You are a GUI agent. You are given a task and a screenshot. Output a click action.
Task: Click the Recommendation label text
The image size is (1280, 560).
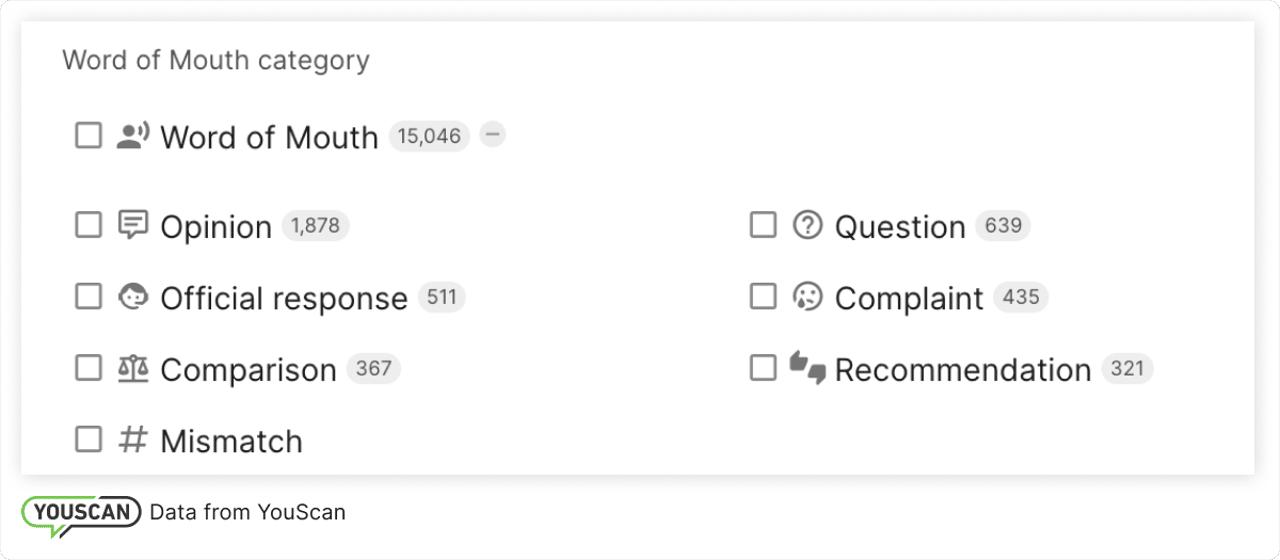(962, 370)
